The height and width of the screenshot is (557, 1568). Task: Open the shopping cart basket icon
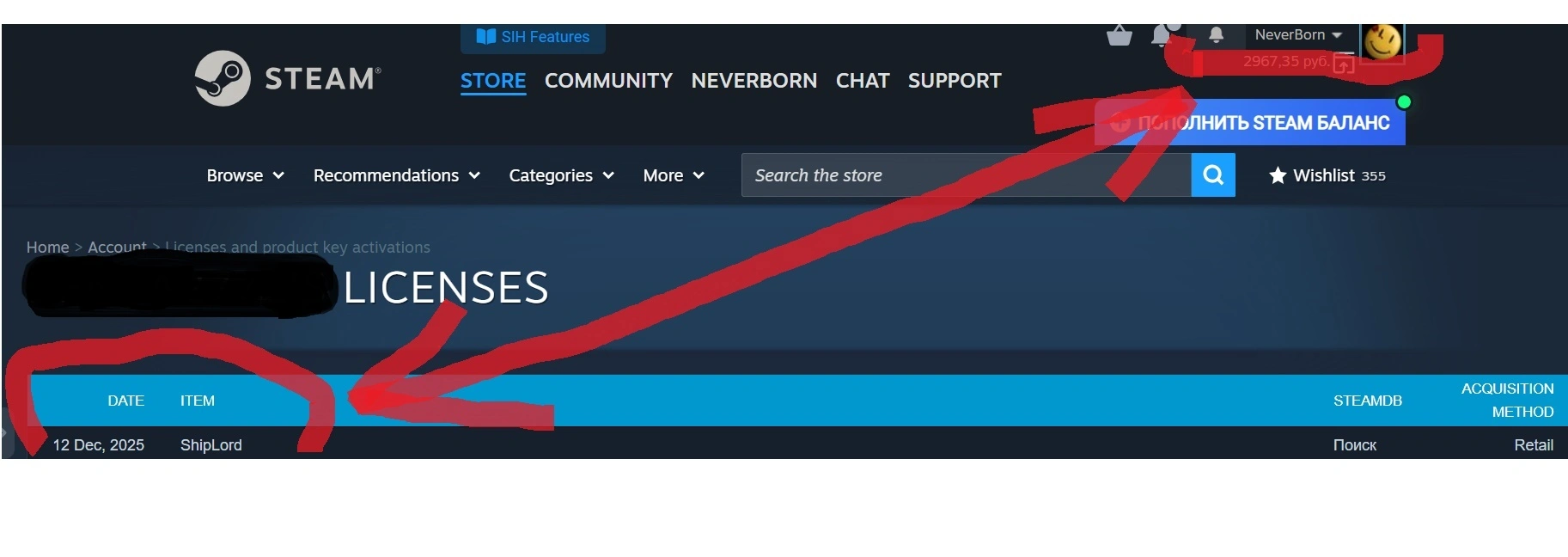pyautogui.click(x=1119, y=35)
